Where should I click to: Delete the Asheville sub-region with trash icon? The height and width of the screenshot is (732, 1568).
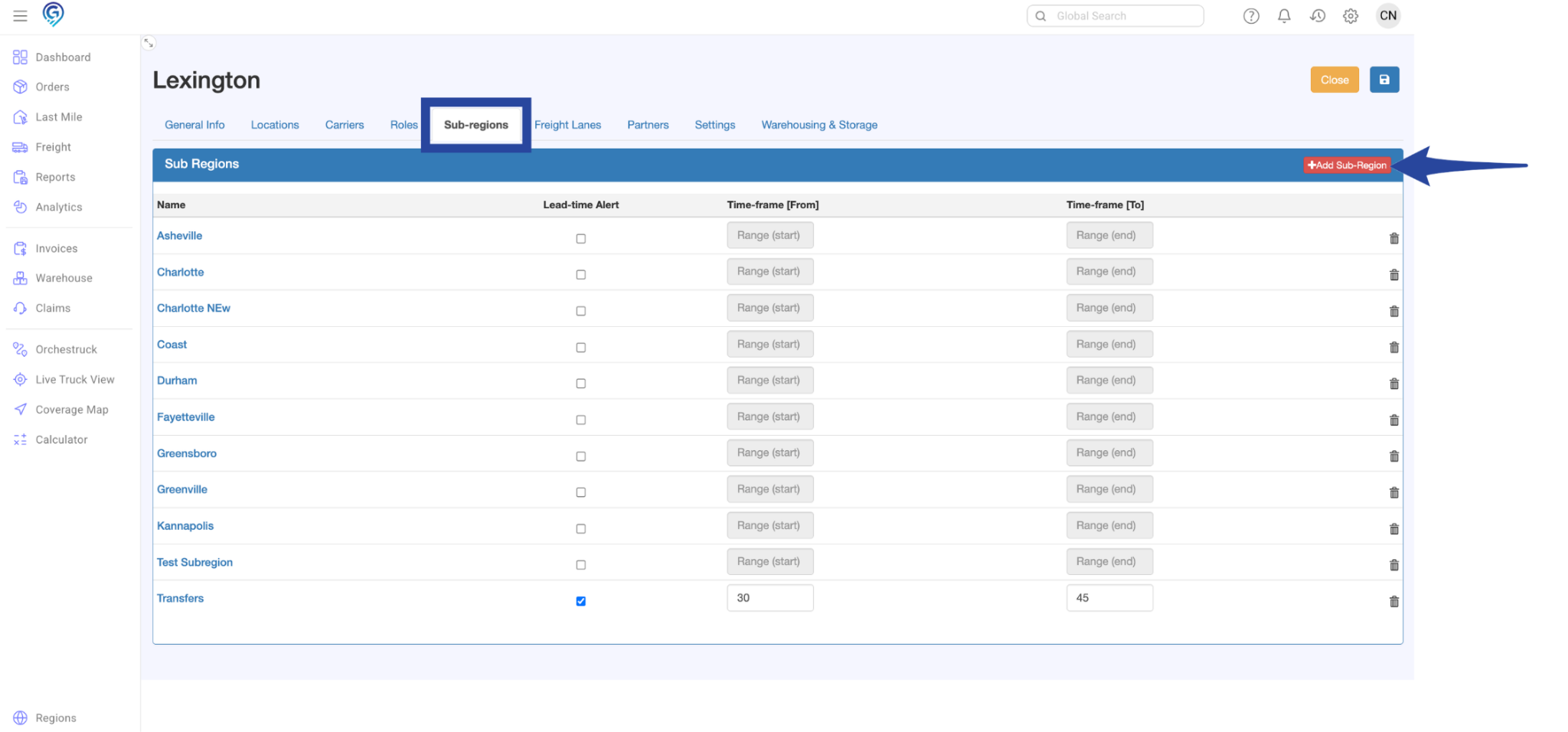point(1393,239)
